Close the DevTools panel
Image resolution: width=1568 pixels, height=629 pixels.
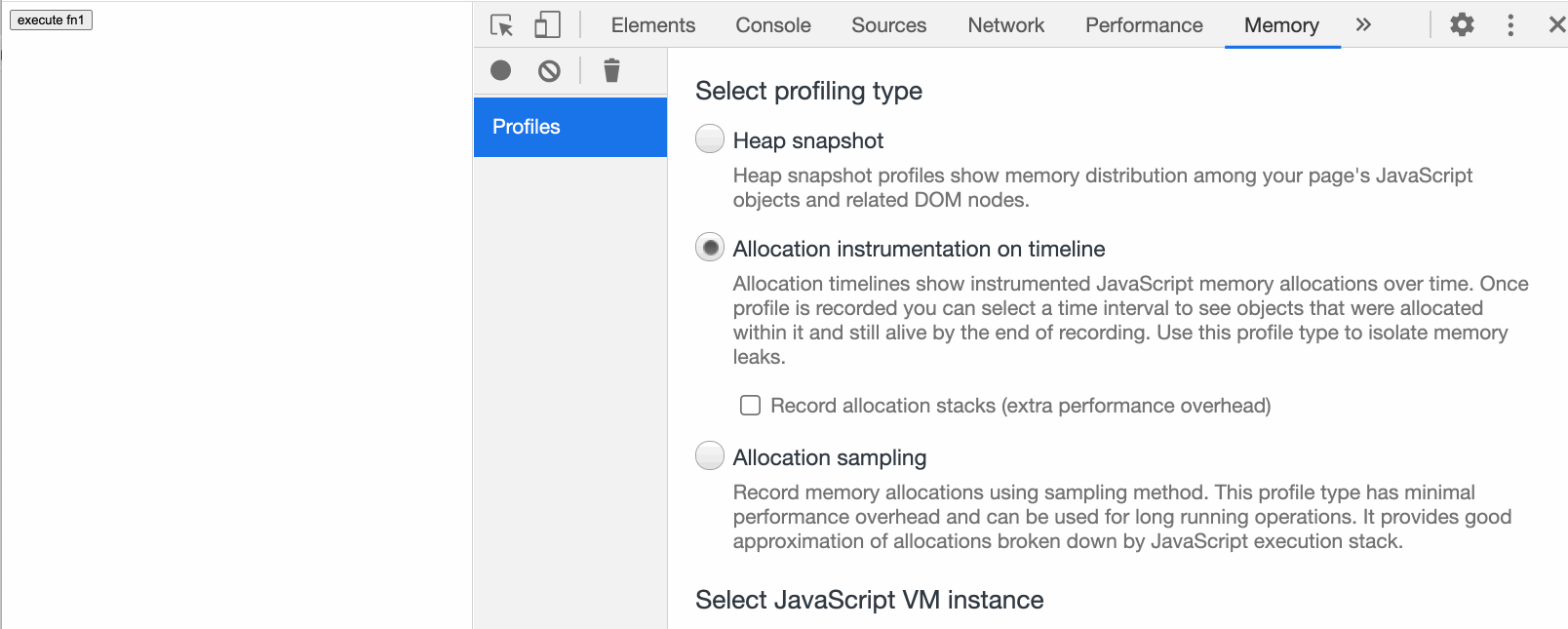pyautogui.click(x=1556, y=25)
